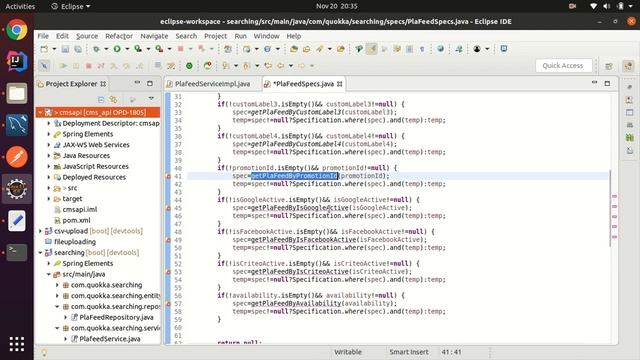Click the Debug bug toolbar icon
The width and height of the screenshot is (640, 360).
pos(96,49)
